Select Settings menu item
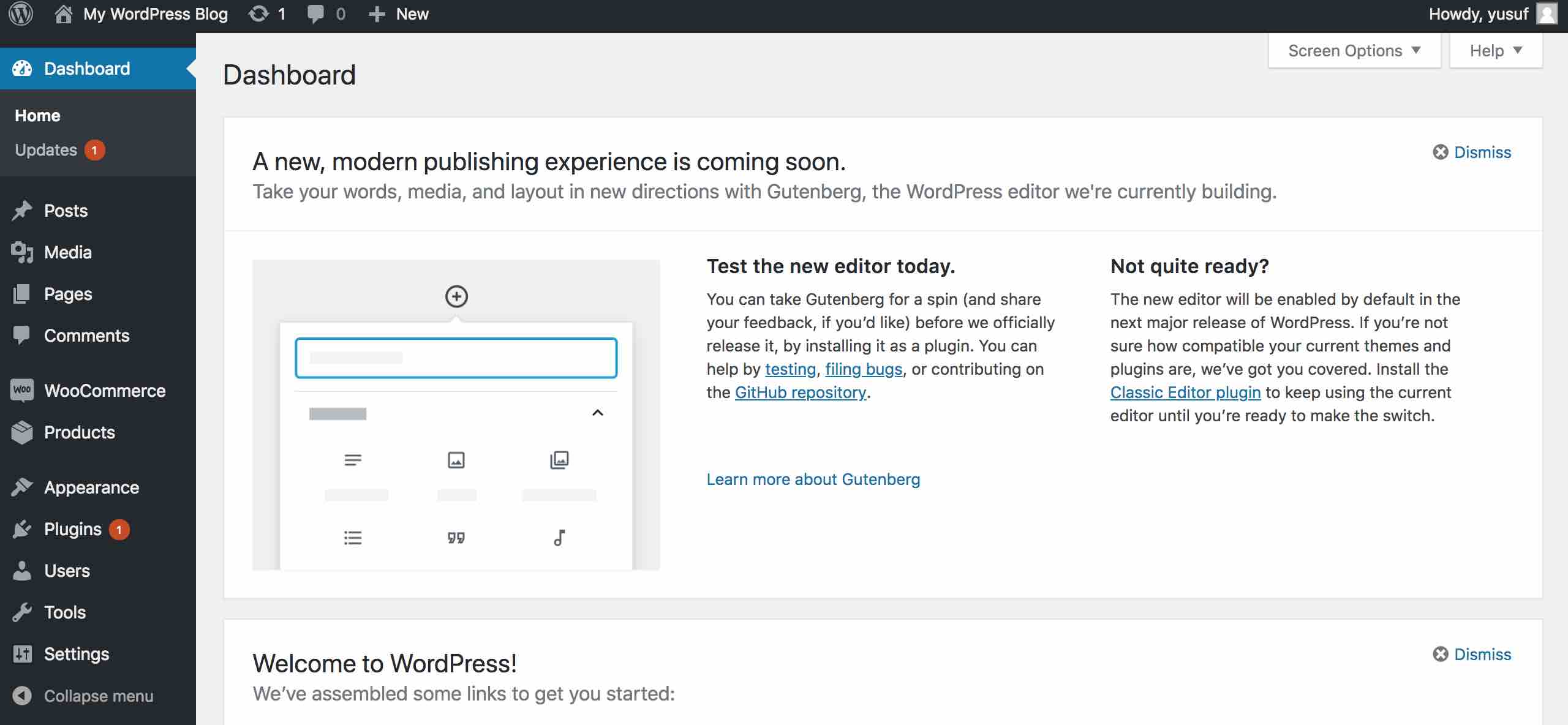Image resolution: width=1568 pixels, height=725 pixels. pos(76,654)
